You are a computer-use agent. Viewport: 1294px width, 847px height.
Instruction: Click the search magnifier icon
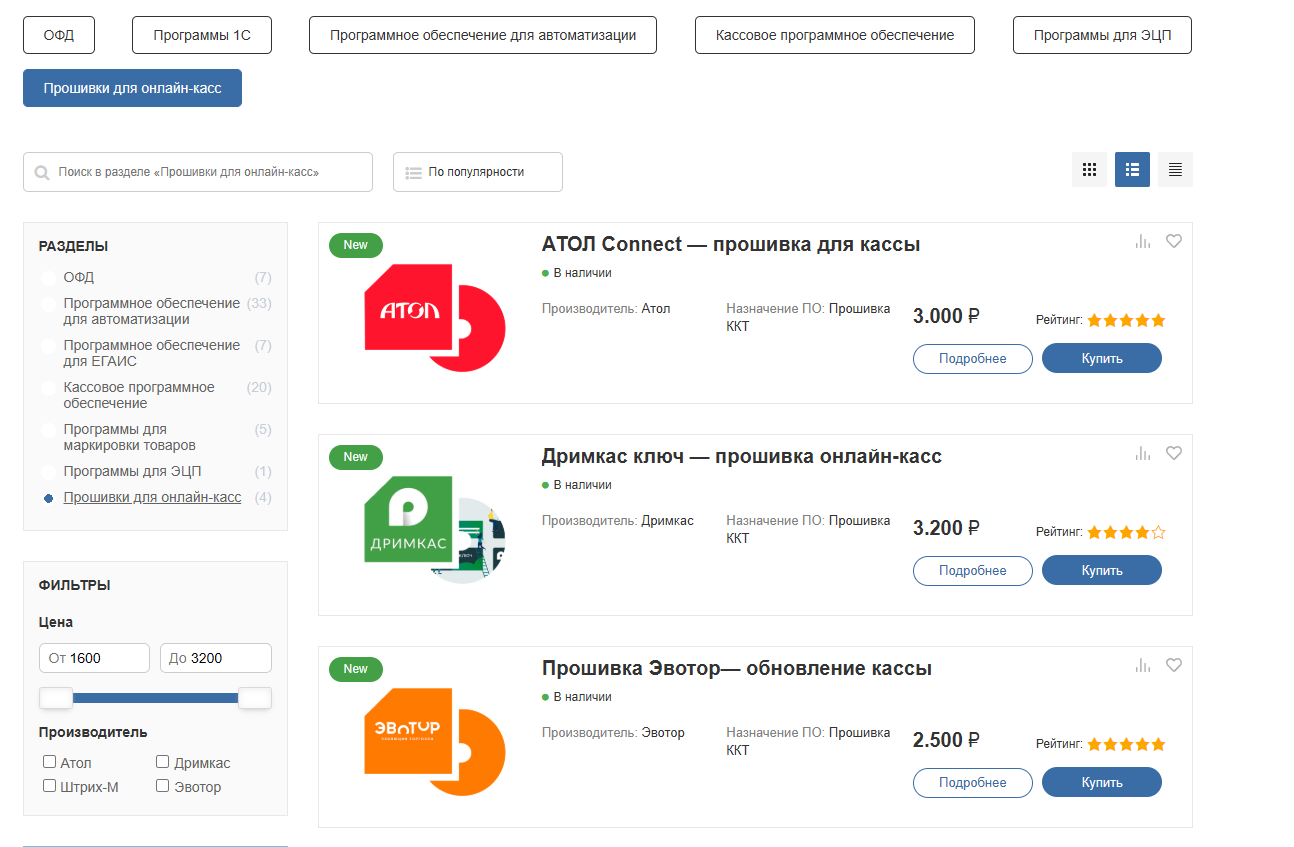(x=42, y=172)
